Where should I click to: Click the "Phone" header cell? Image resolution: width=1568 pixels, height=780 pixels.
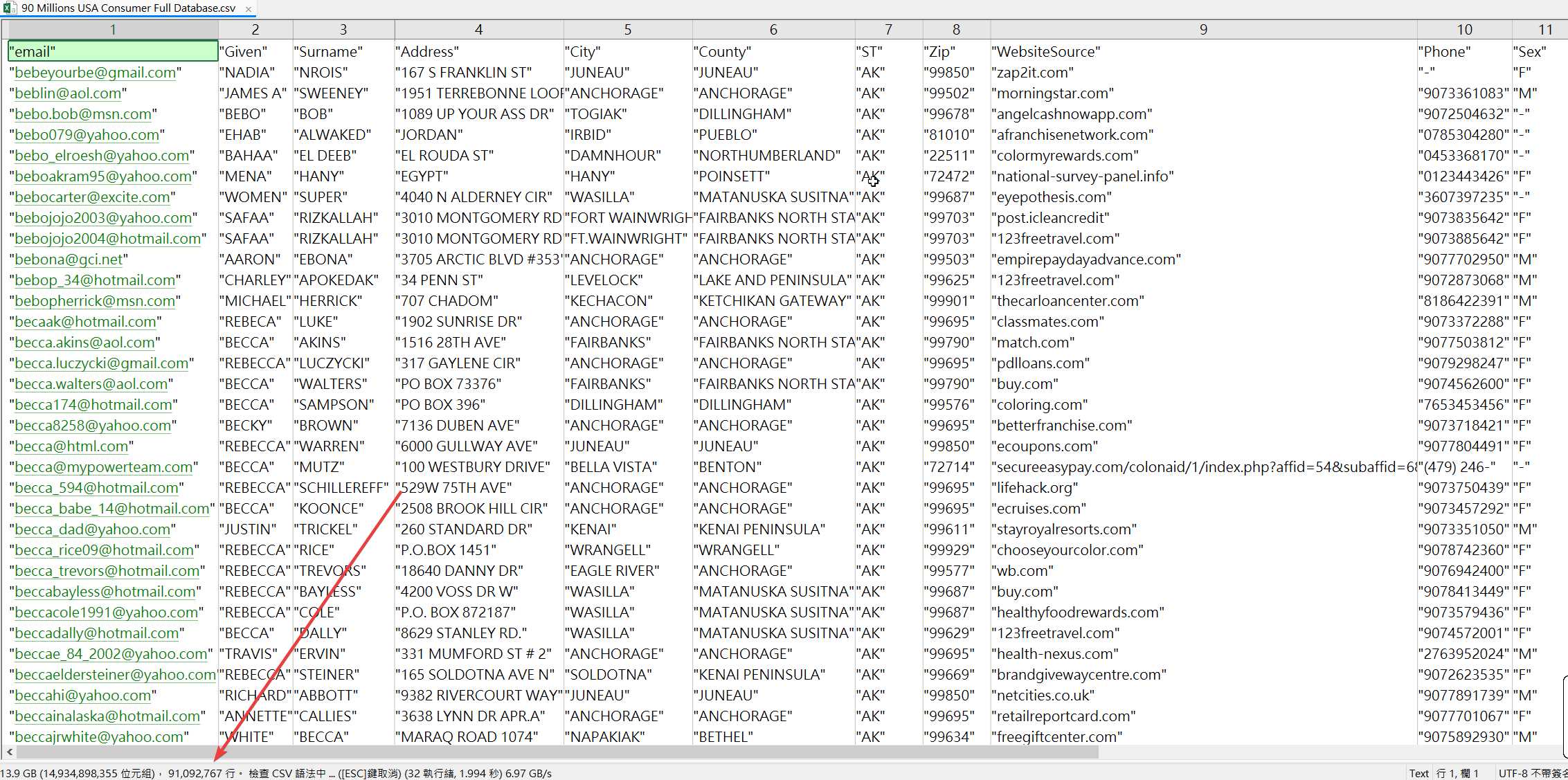pos(1464,52)
